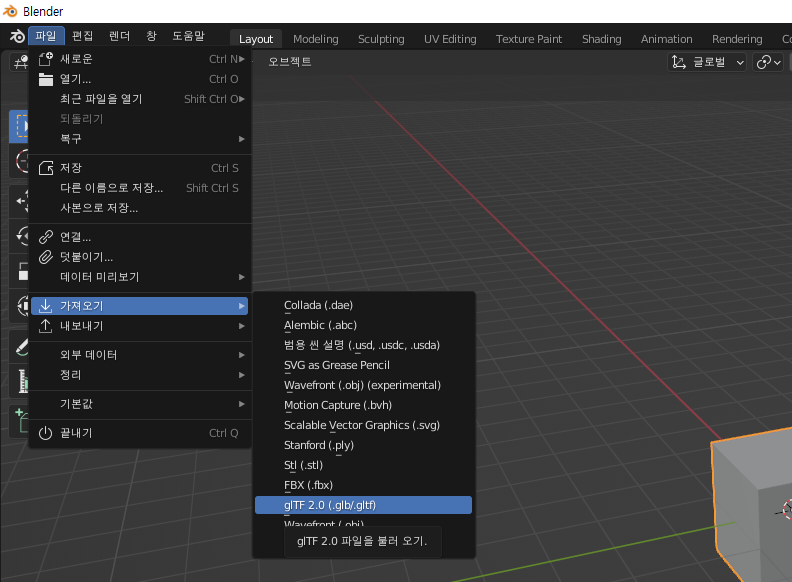Import Scalable Vector Graphics (.svg)
This screenshot has height=582, width=792.
(363, 425)
